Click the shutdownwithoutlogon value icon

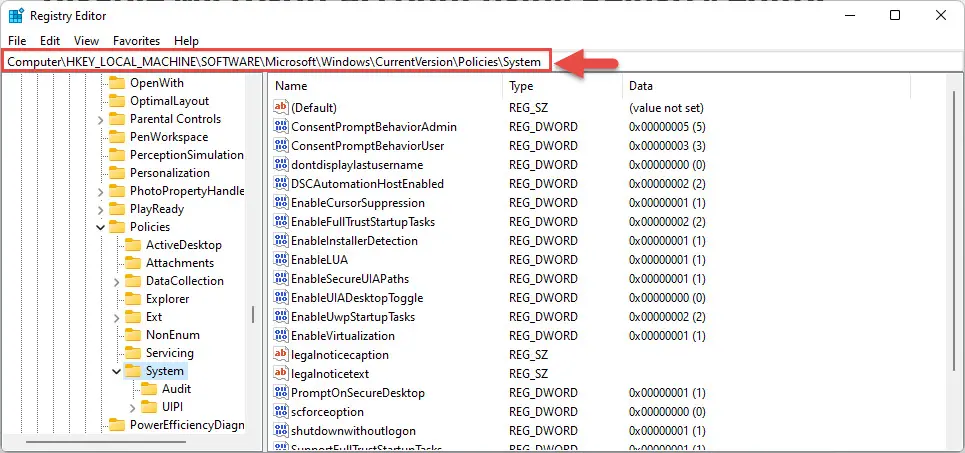(x=281, y=431)
